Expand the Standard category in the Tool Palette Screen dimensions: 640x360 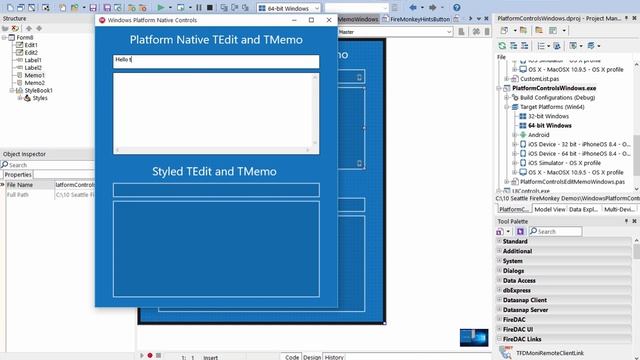coord(499,241)
